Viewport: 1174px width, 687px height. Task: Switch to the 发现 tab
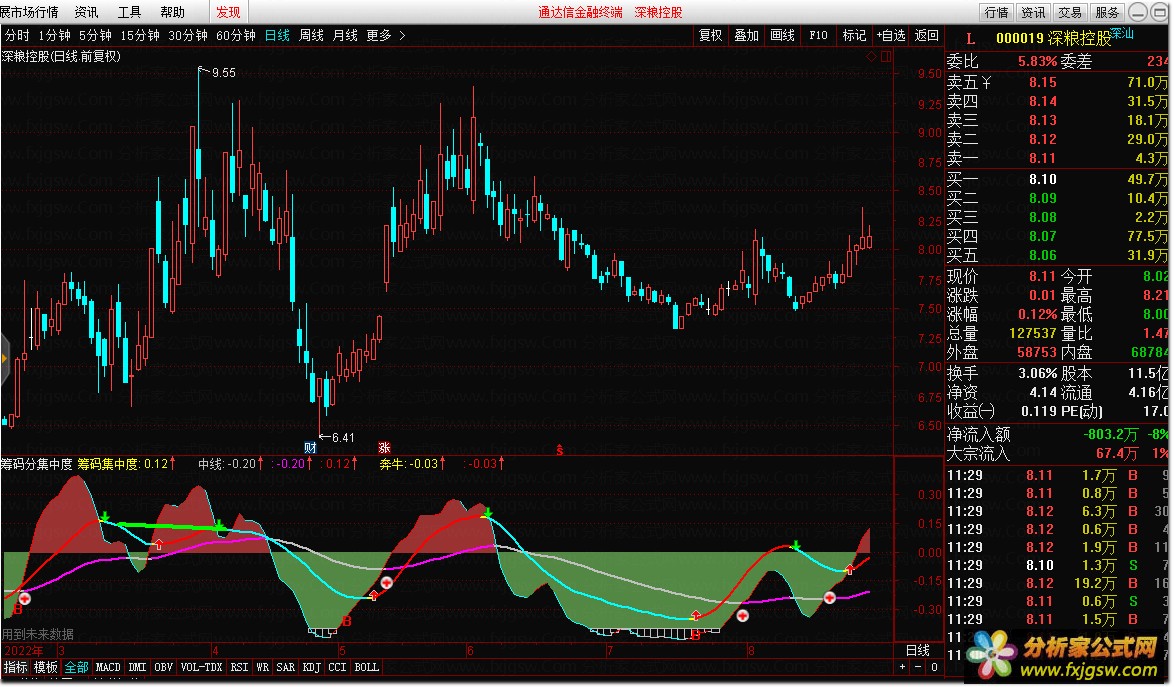pyautogui.click(x=228, y=12)
